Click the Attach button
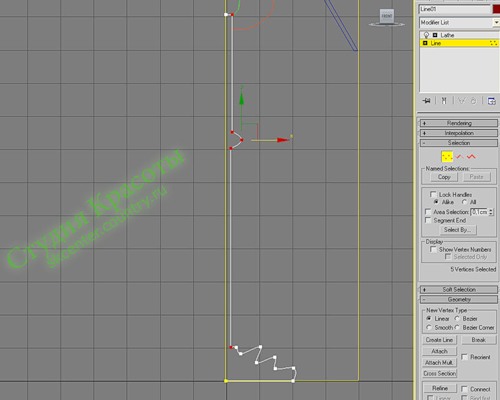This screenshot has height=400, width=500. pos(439,351)
